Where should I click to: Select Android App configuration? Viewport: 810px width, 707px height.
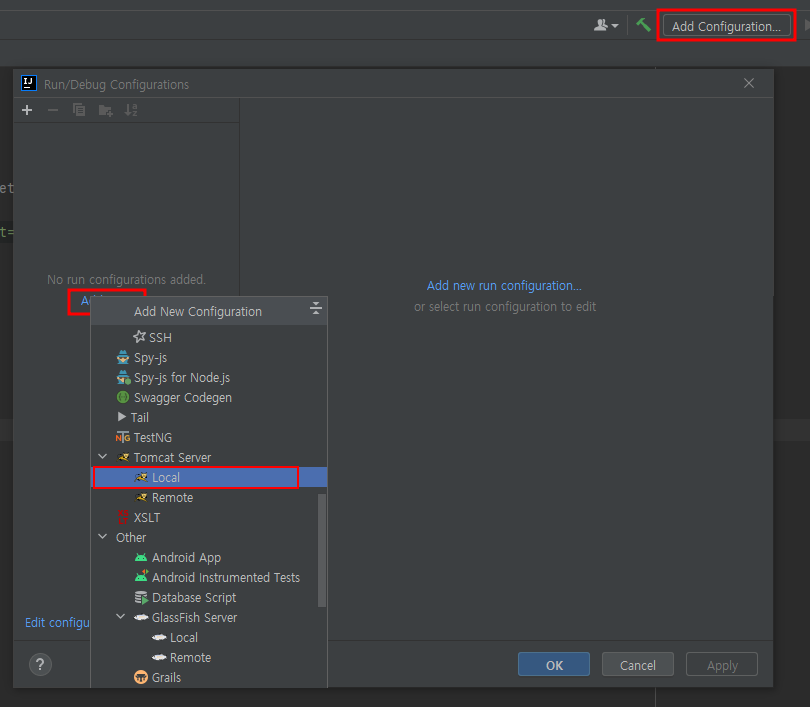pos(204,558)
